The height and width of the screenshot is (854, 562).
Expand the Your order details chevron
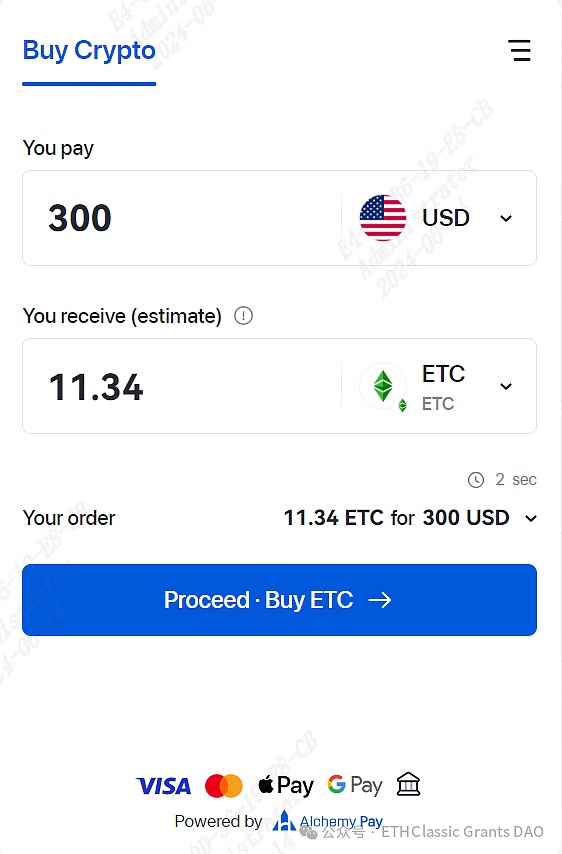(x=531, y=518)
